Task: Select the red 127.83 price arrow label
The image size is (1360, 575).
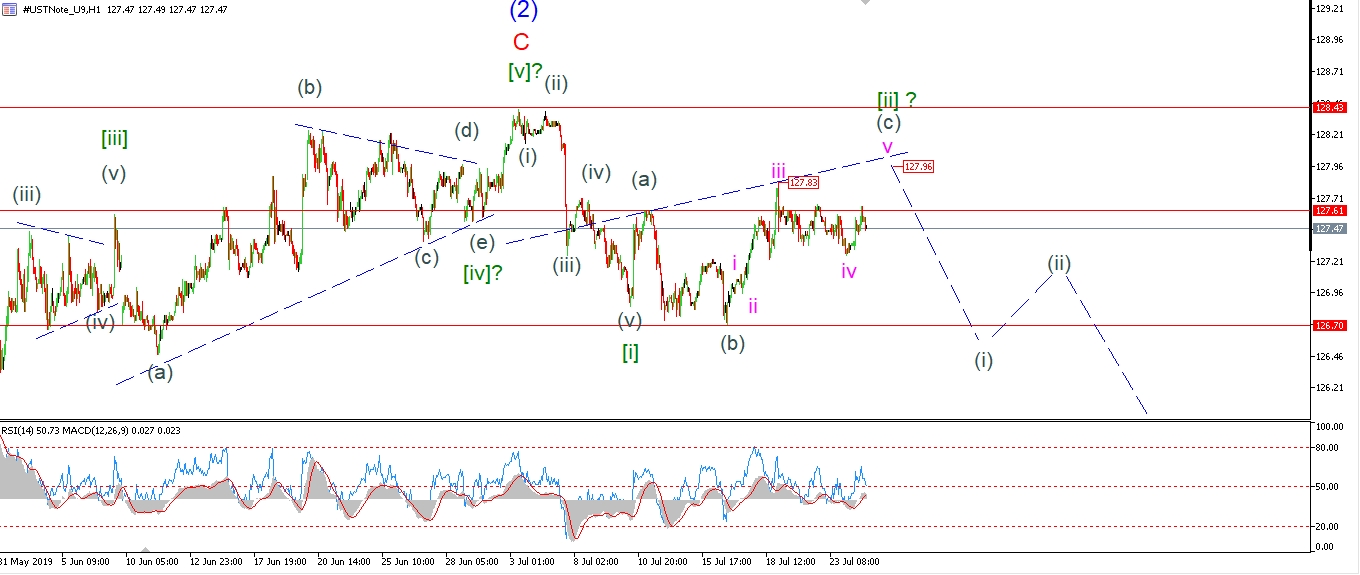Action: (x=803, y=183)
